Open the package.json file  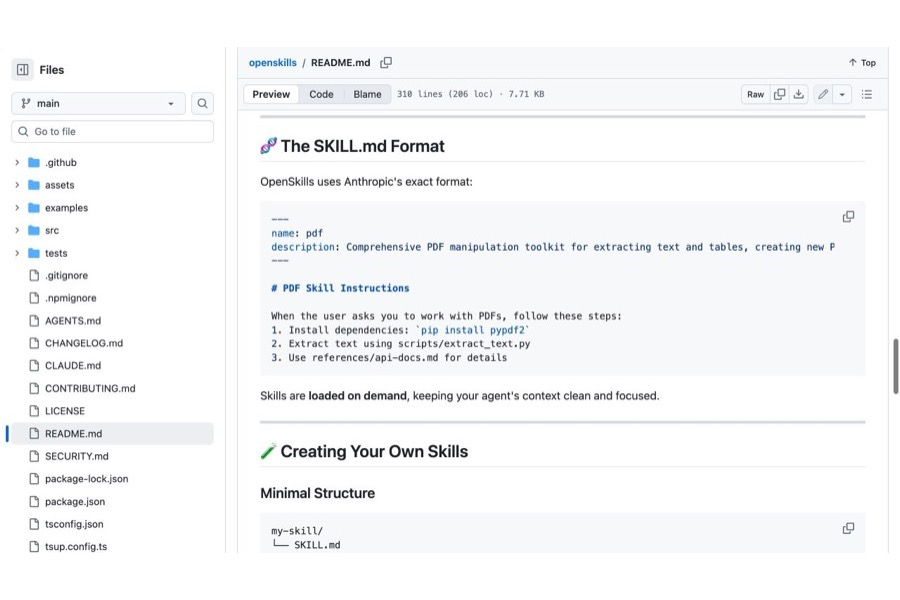coord(75,502)
